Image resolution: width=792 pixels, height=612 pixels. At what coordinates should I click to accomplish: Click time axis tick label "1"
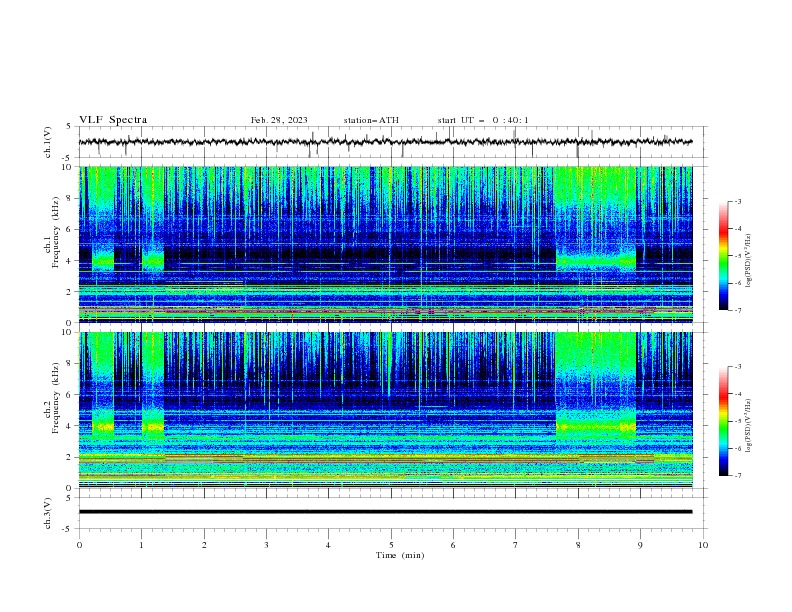pyautogui.click(x=141, y=545)
